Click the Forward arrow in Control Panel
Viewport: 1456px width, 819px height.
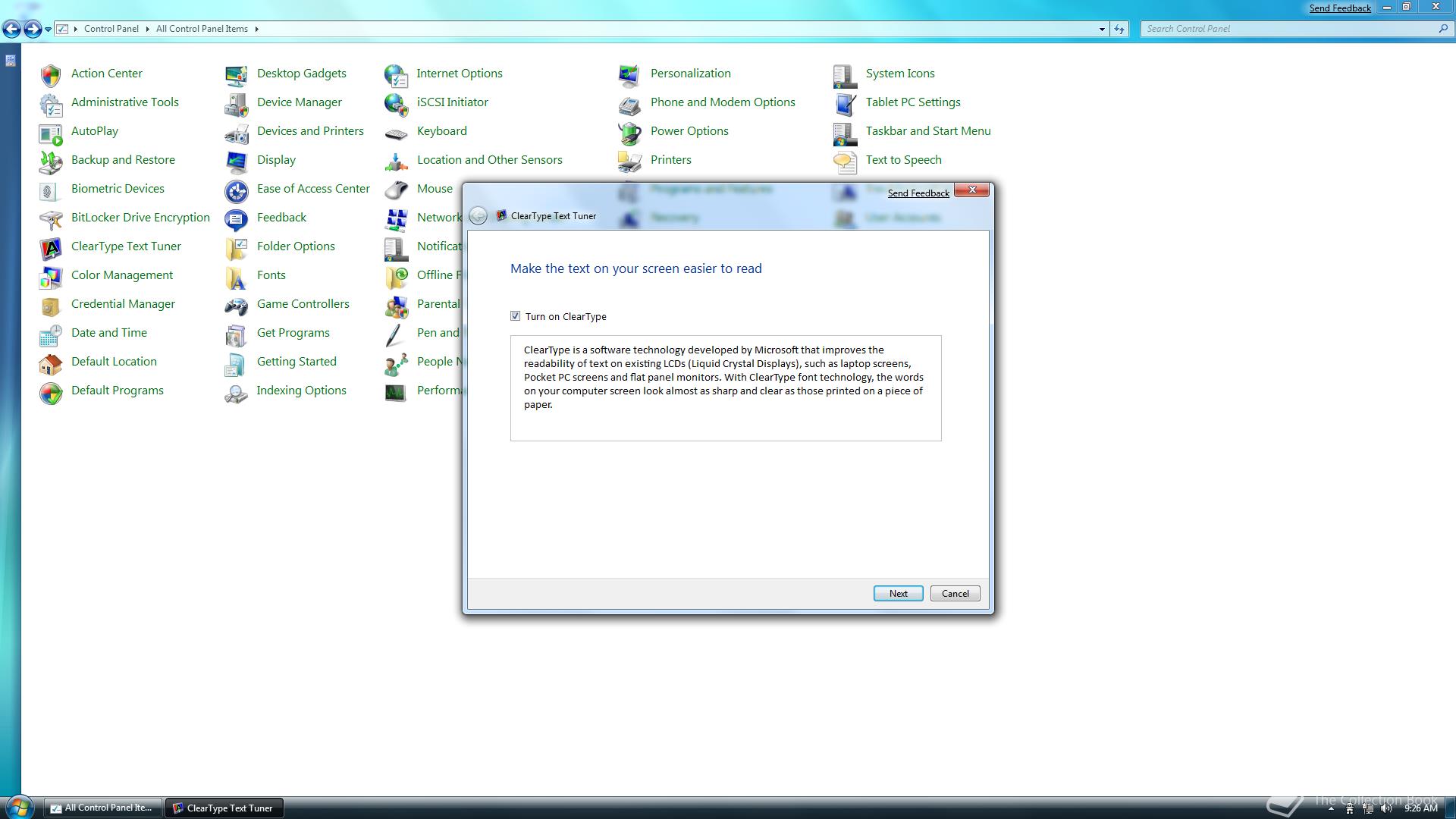point(33,29)
